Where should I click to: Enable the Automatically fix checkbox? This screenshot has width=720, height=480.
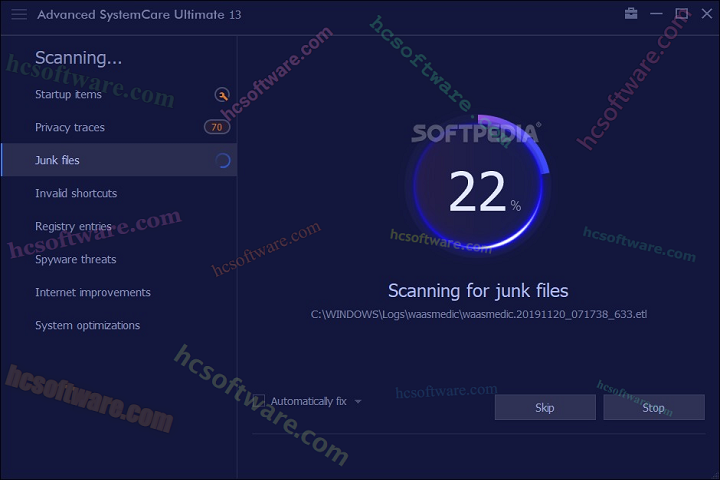click(259, 401)
